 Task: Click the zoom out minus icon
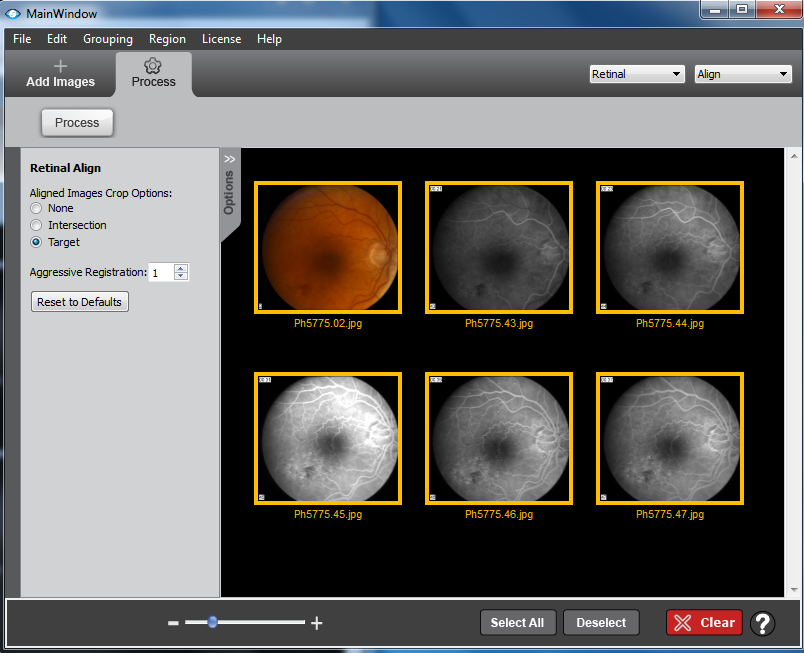[x=173, y=623]
